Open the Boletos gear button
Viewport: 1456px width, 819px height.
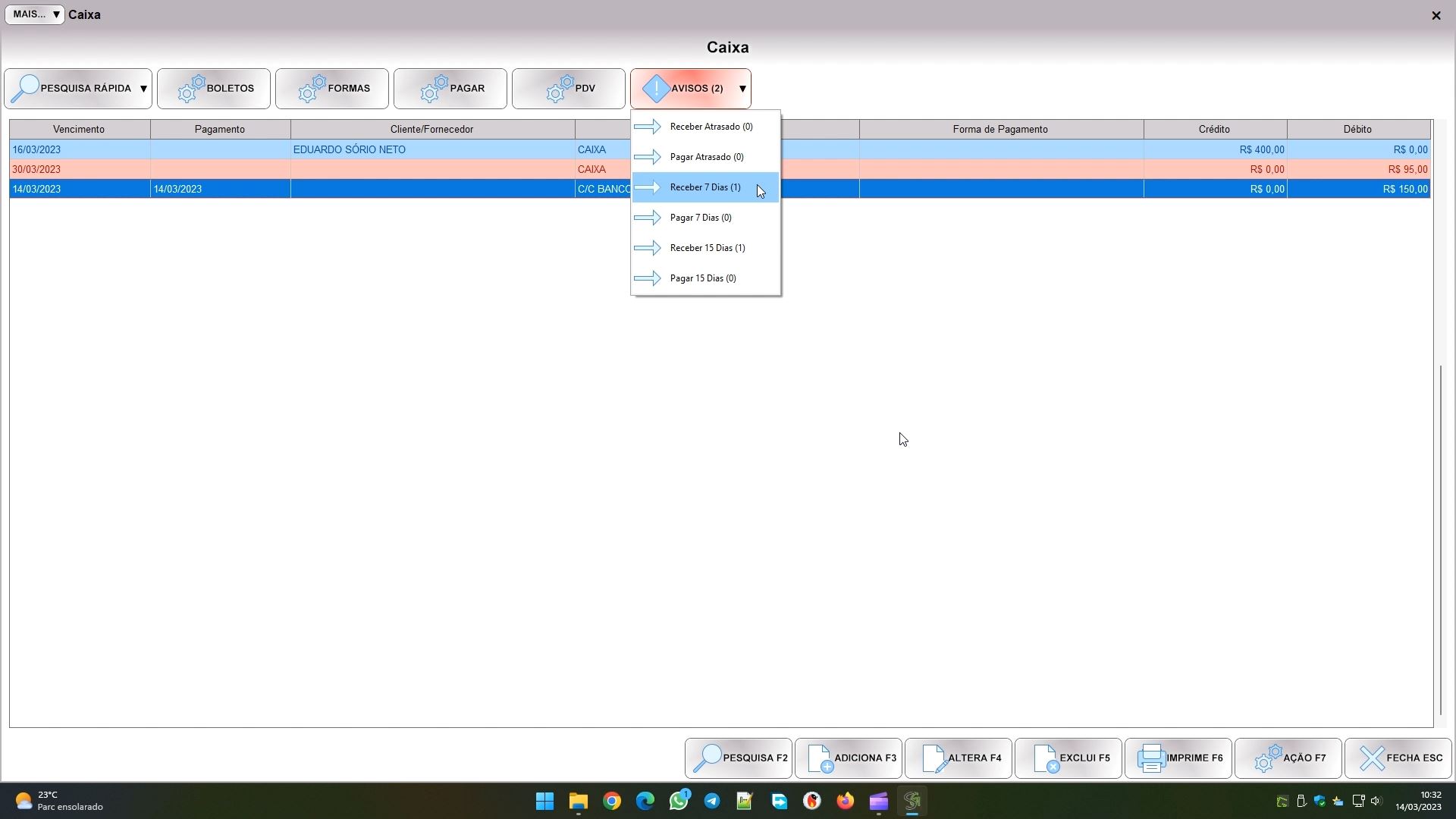tap(214, 89)
